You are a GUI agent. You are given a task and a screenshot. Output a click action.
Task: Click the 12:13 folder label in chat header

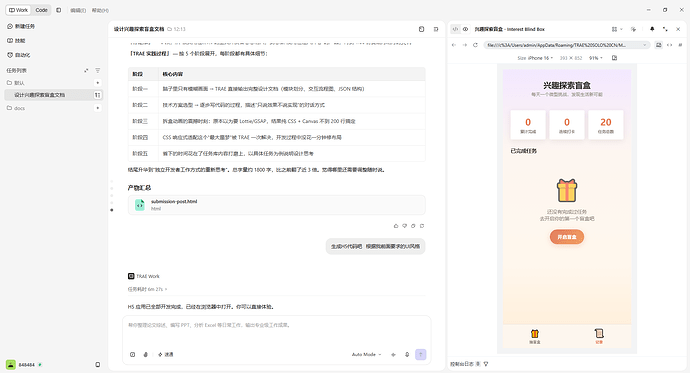[x=176, y=29]
